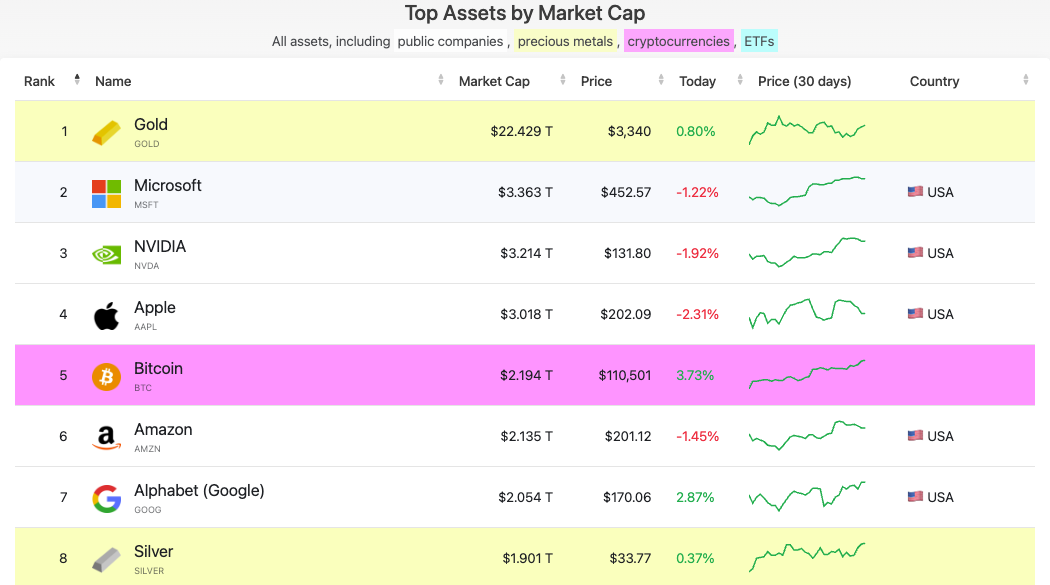Sort by the Country column arrows
1050x585 pixels.
click(1025, 80)
